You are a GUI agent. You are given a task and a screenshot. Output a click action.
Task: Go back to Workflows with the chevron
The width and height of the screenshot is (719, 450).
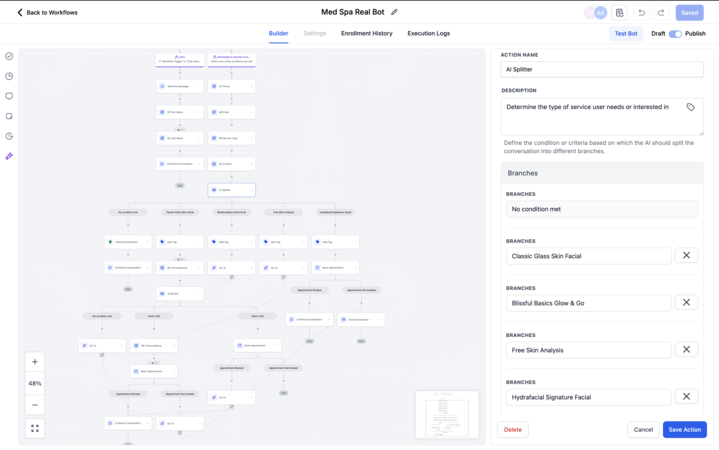coord(20,13)
